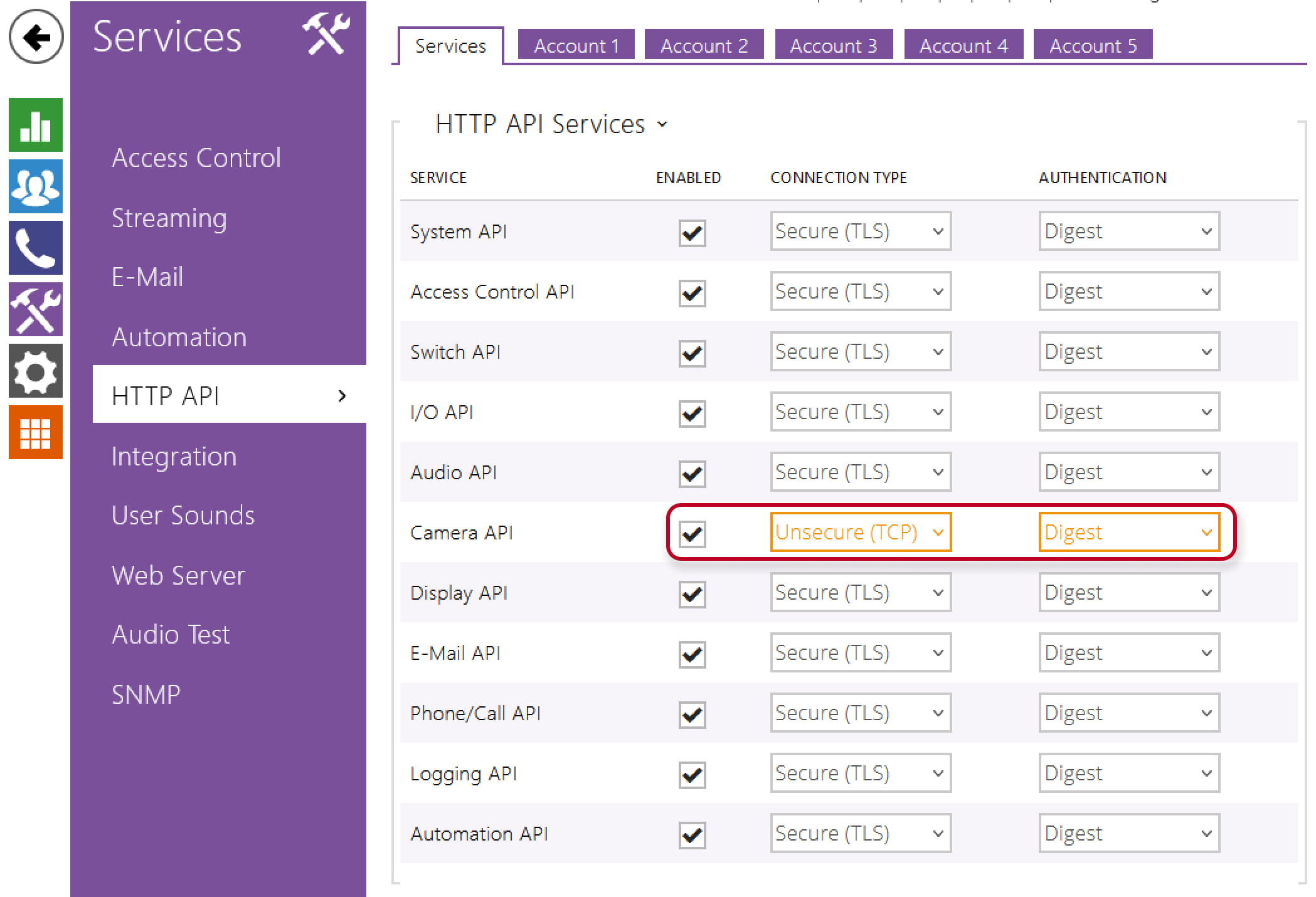
Task: Open Logging API connection type dropdown
Action: [861, 773]
